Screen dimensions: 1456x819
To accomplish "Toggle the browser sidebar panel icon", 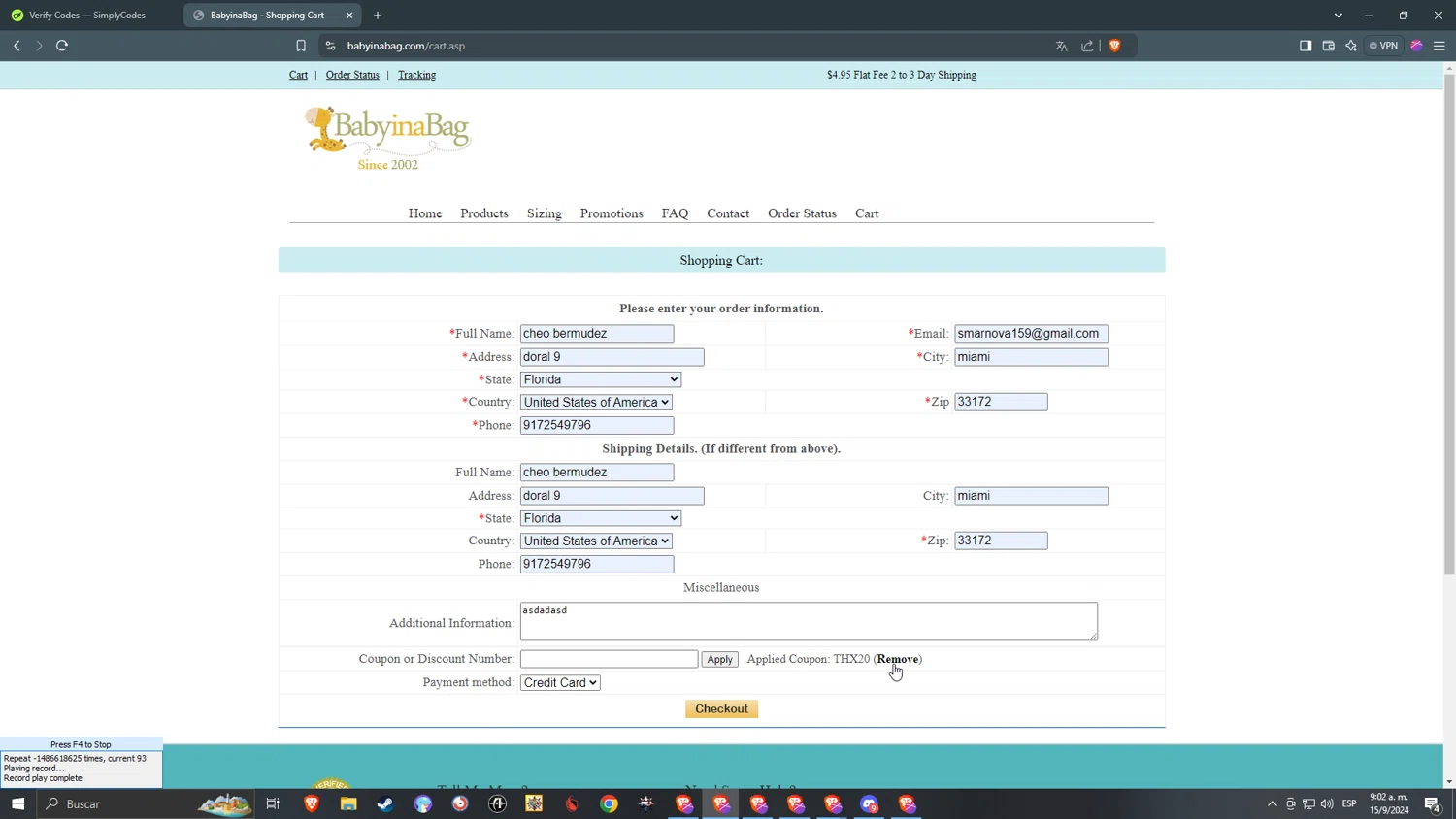I will tap(1306, 46).
